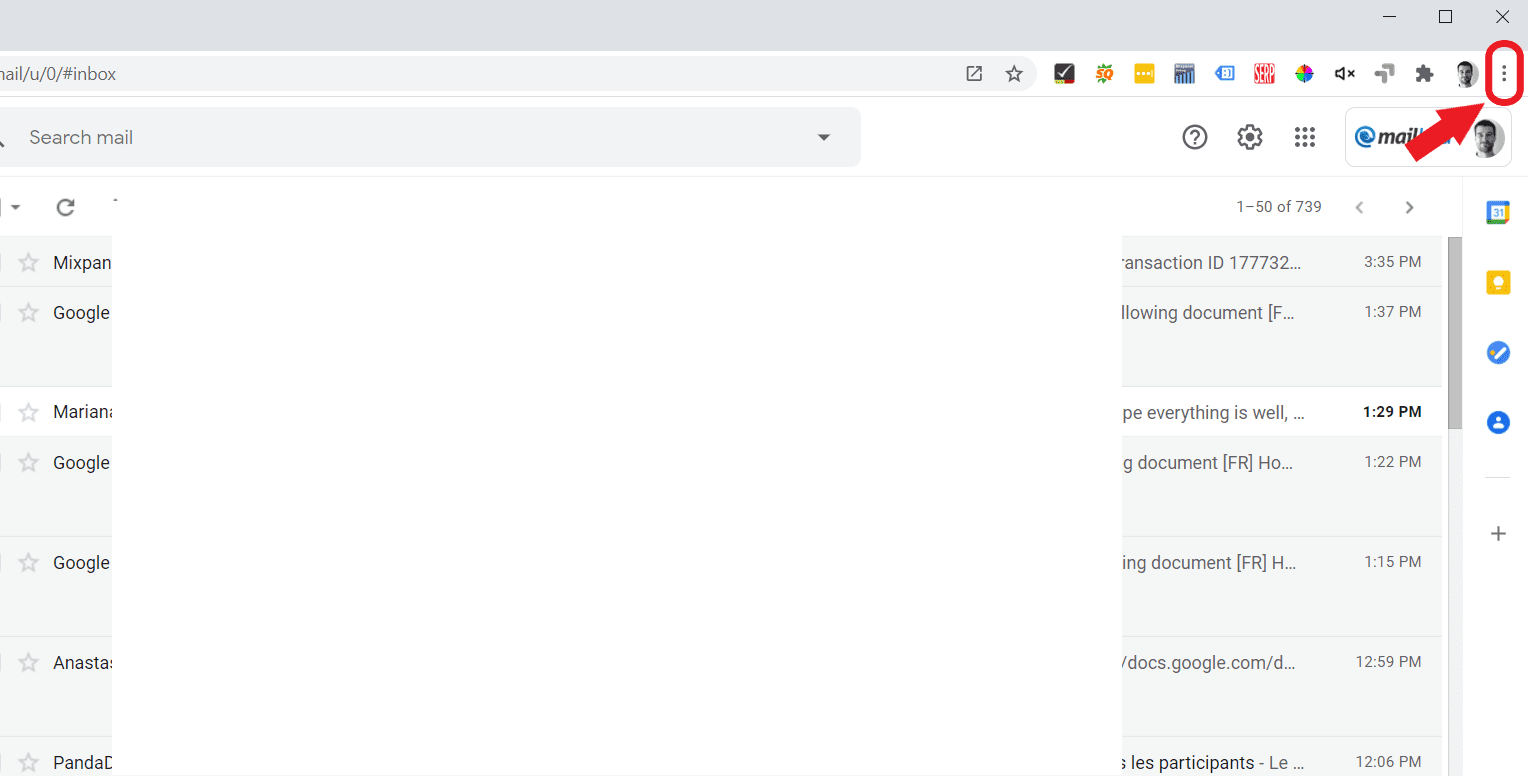
Task: Click the mute-tab speaker extension icon
Action: tap(1345, 73)
